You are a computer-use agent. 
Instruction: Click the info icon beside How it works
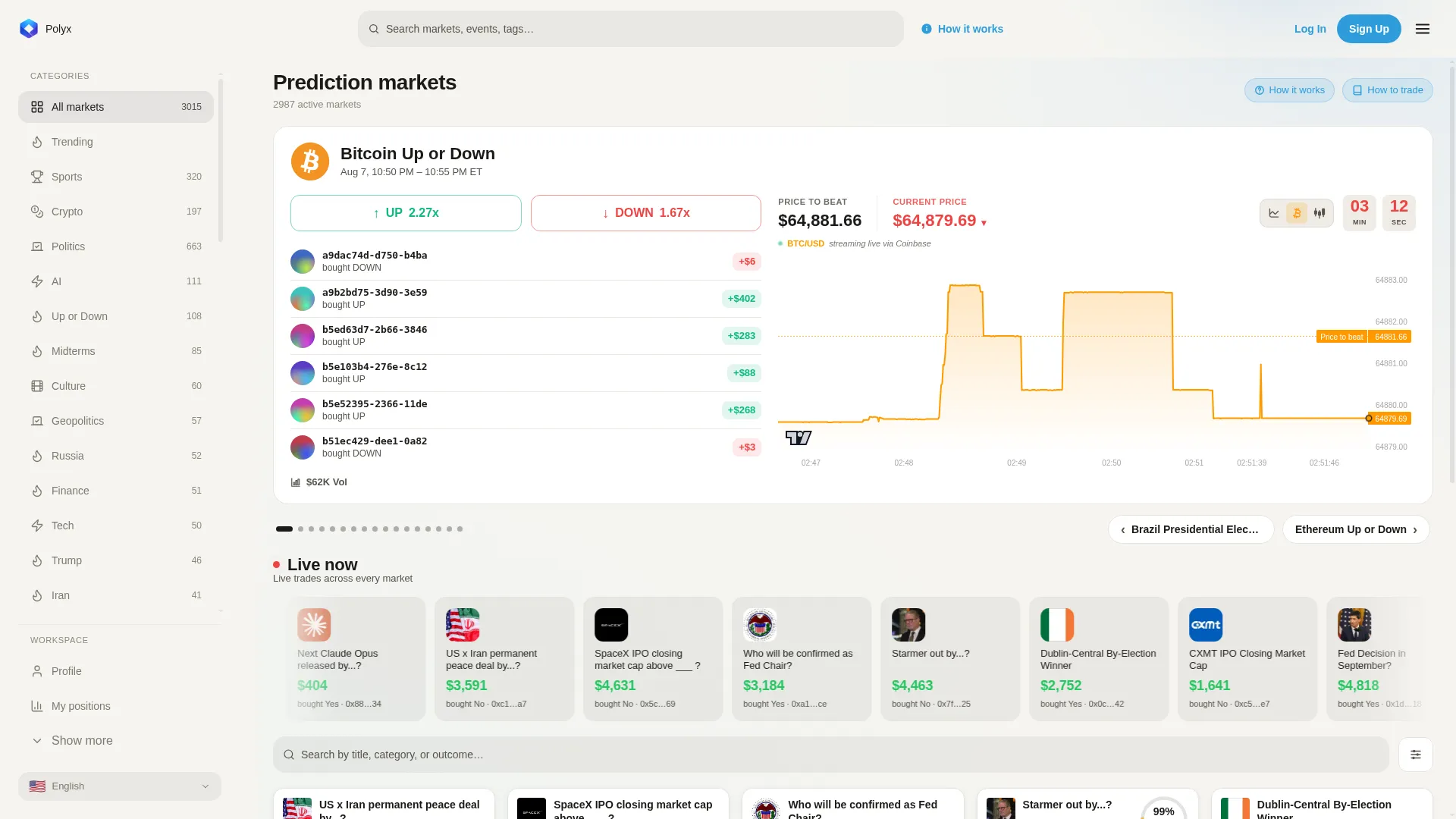click(x=927, y=29)
